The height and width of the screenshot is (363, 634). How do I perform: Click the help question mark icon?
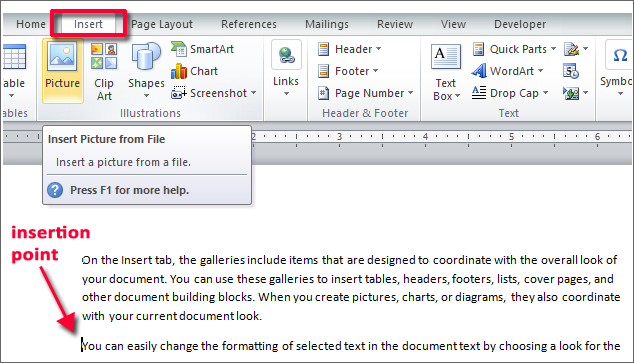[x=55, y=190]
